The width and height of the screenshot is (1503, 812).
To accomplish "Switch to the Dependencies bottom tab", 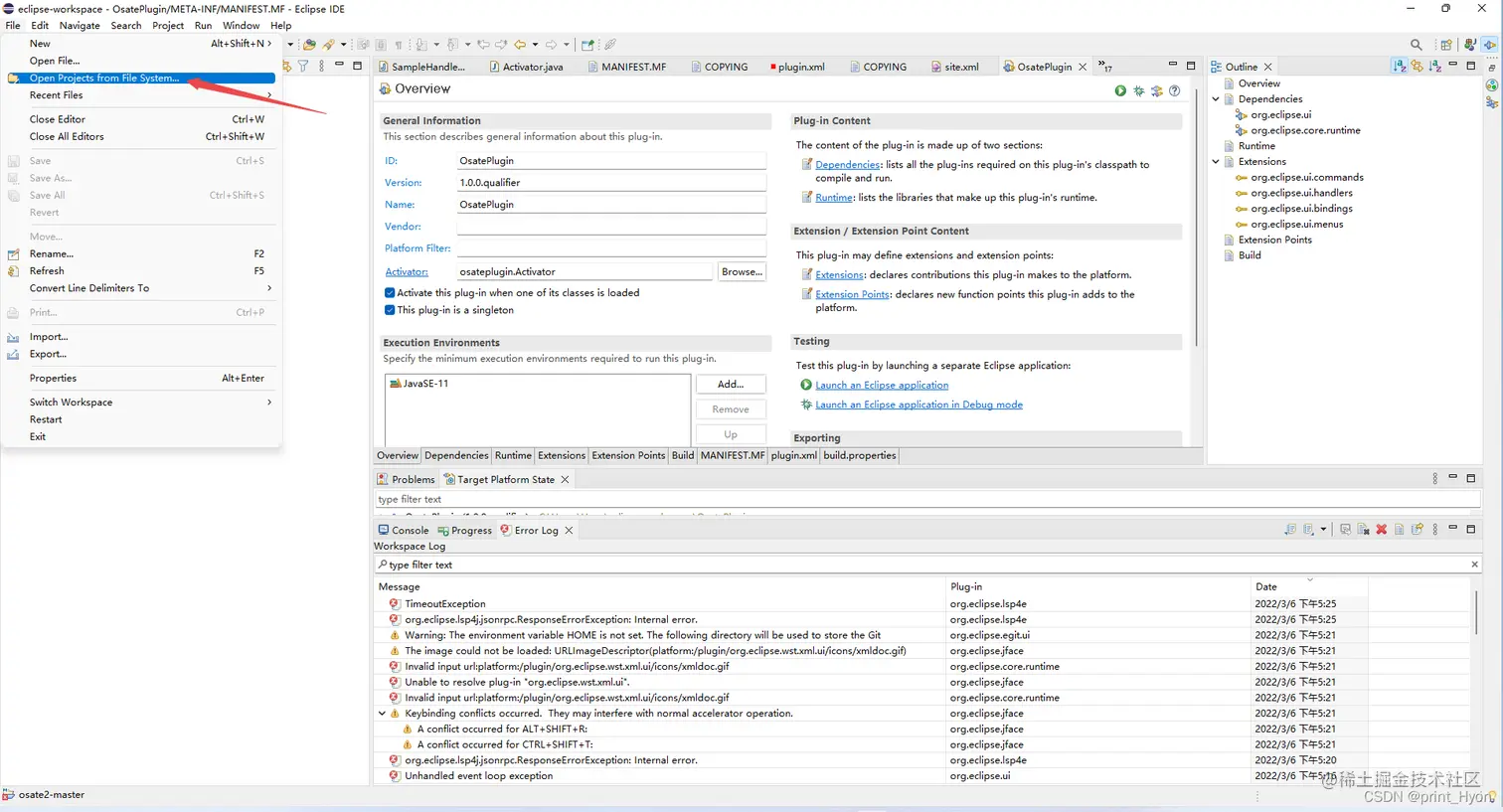I will point(456,455).
